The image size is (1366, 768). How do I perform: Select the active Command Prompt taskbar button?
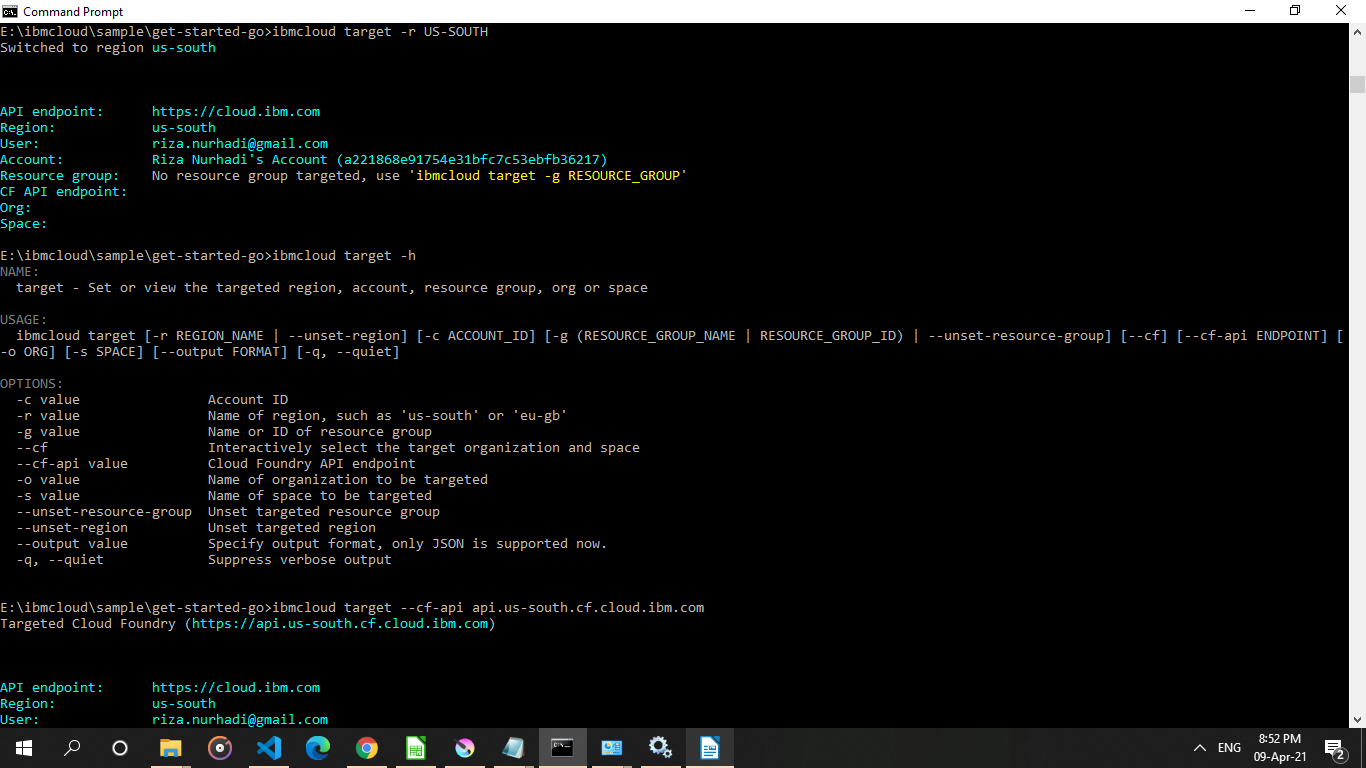coord(563,747)
